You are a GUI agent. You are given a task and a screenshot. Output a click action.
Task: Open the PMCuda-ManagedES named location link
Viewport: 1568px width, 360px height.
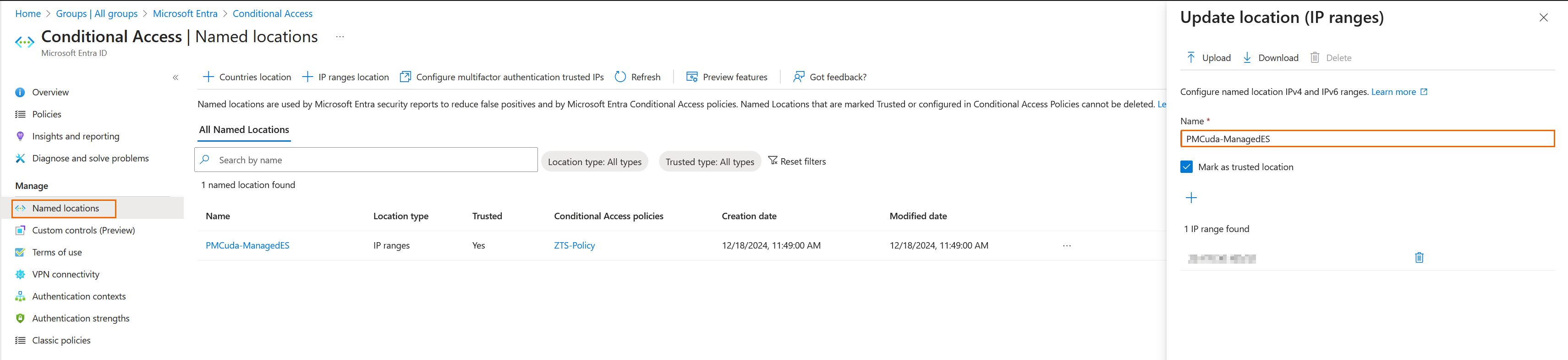[x=248, y=245]
